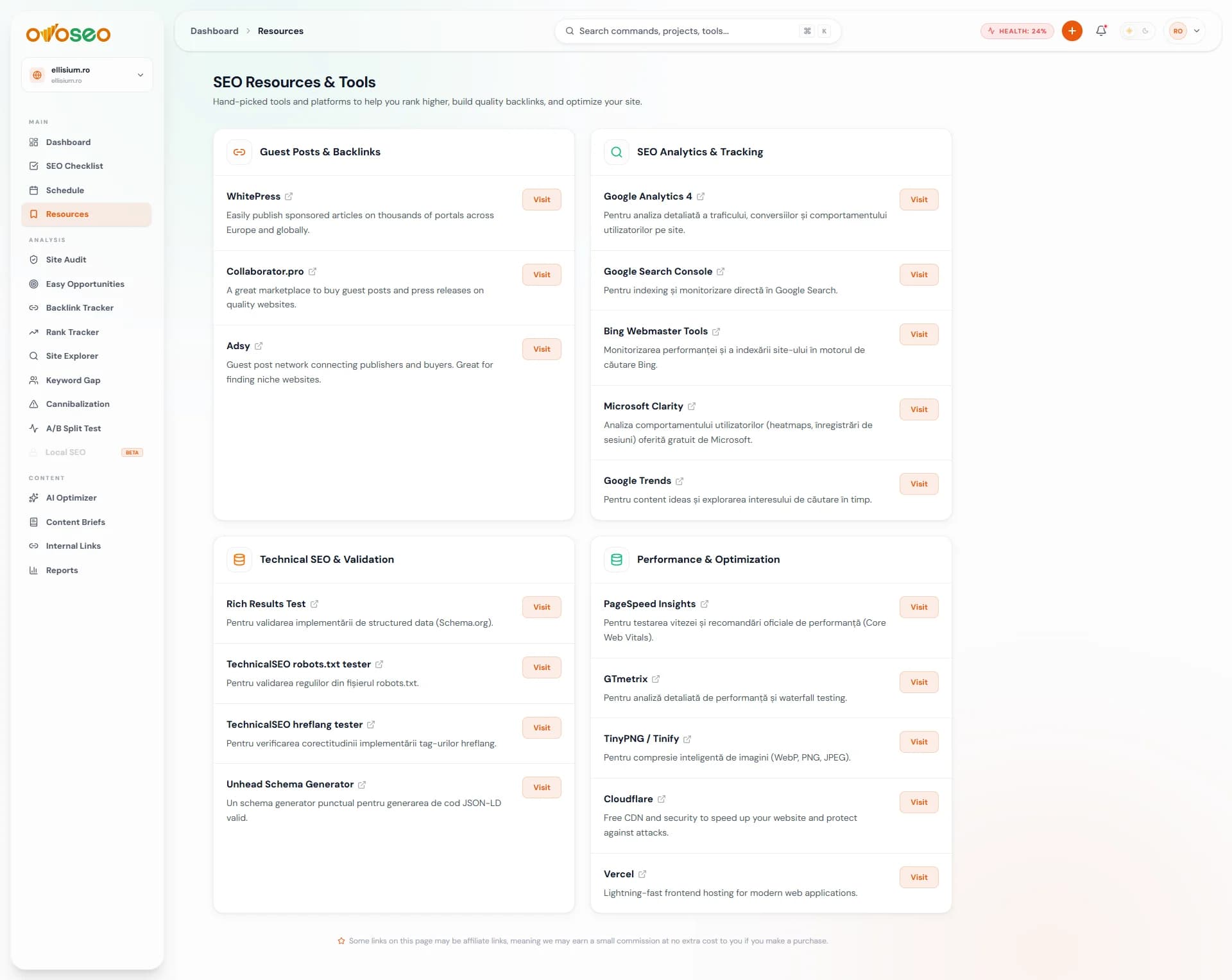The height and width of the screenshot is (980, 1232).
Task: Click external link icon next to hreflang tester
Action: click(371, 725)
